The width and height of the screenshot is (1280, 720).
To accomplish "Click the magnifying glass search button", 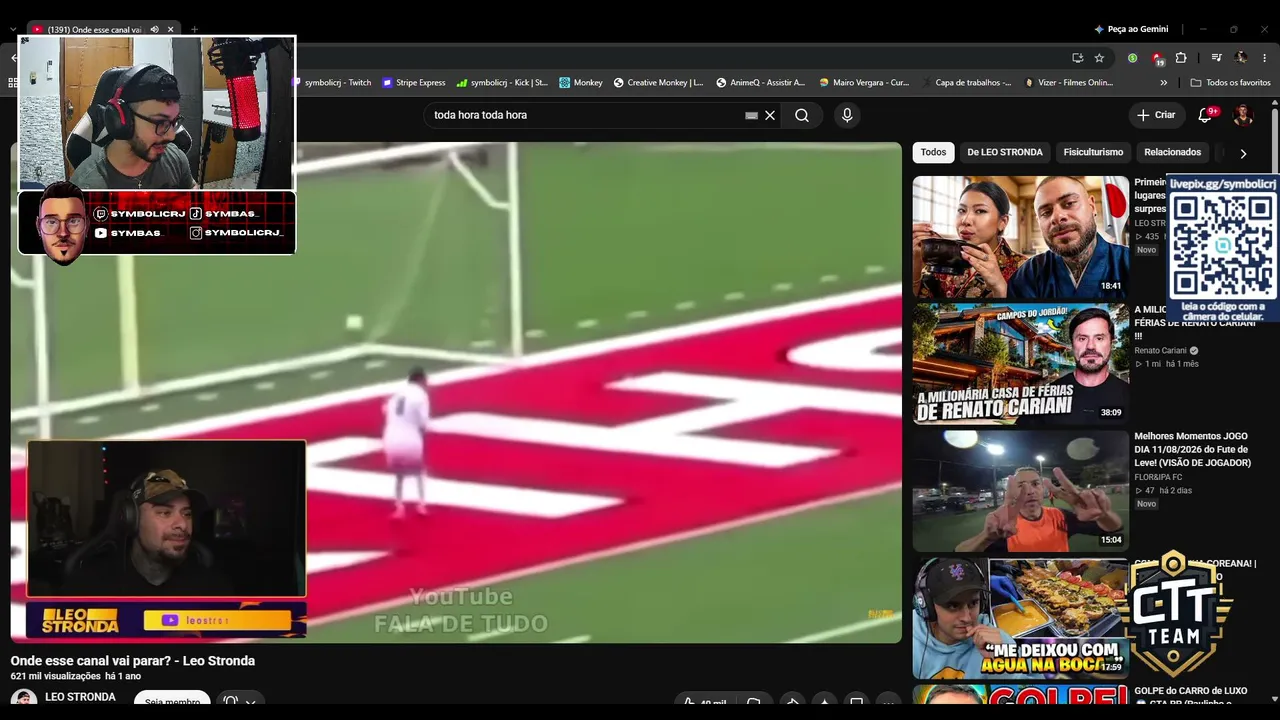I will [802, 115].
